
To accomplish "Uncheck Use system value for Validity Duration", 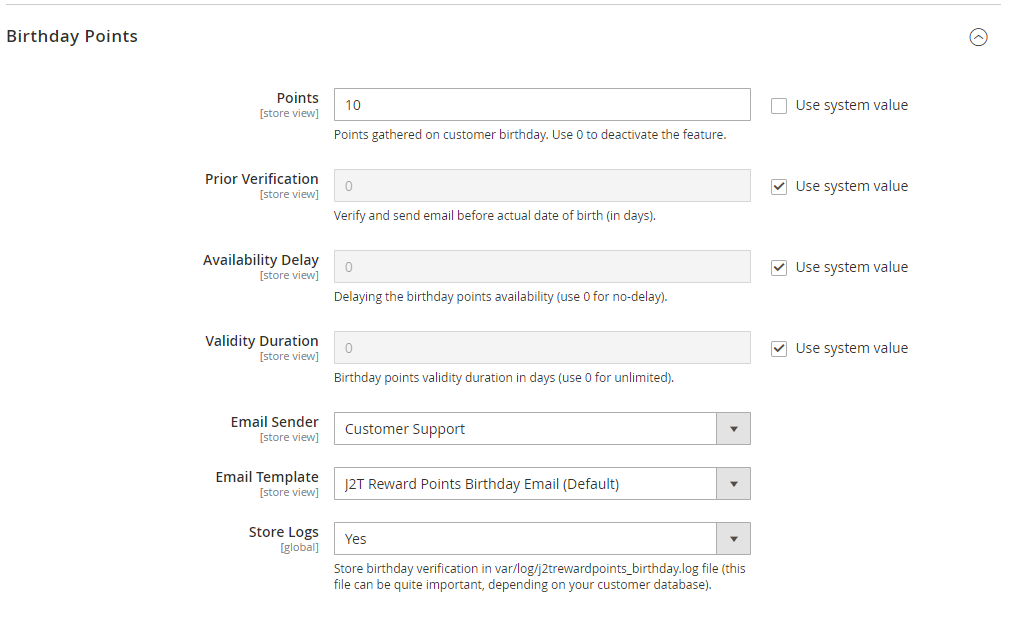I will pos(779,348).
